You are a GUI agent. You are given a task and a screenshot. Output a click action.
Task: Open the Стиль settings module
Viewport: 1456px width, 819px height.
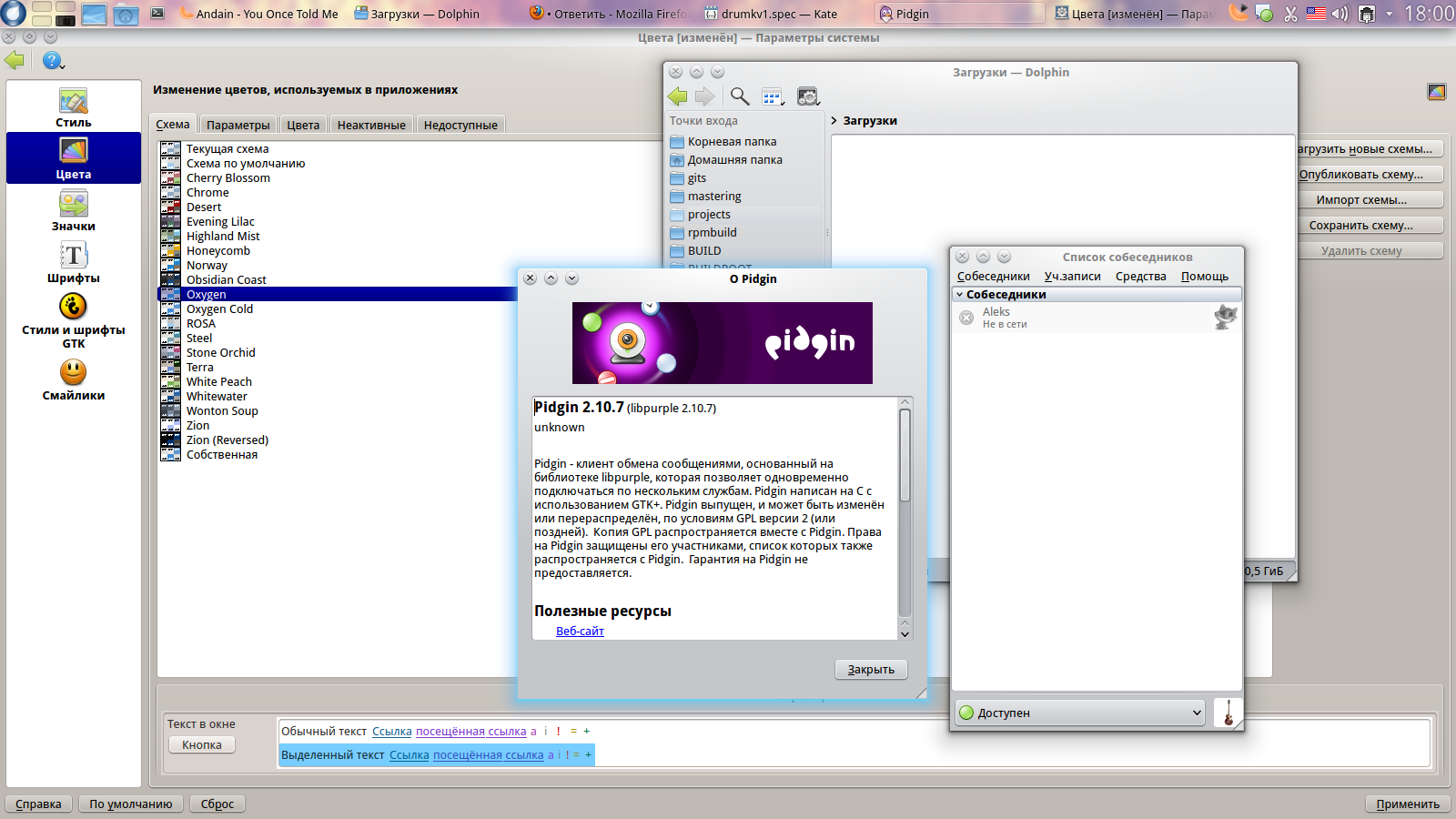(x=74, y=107)
